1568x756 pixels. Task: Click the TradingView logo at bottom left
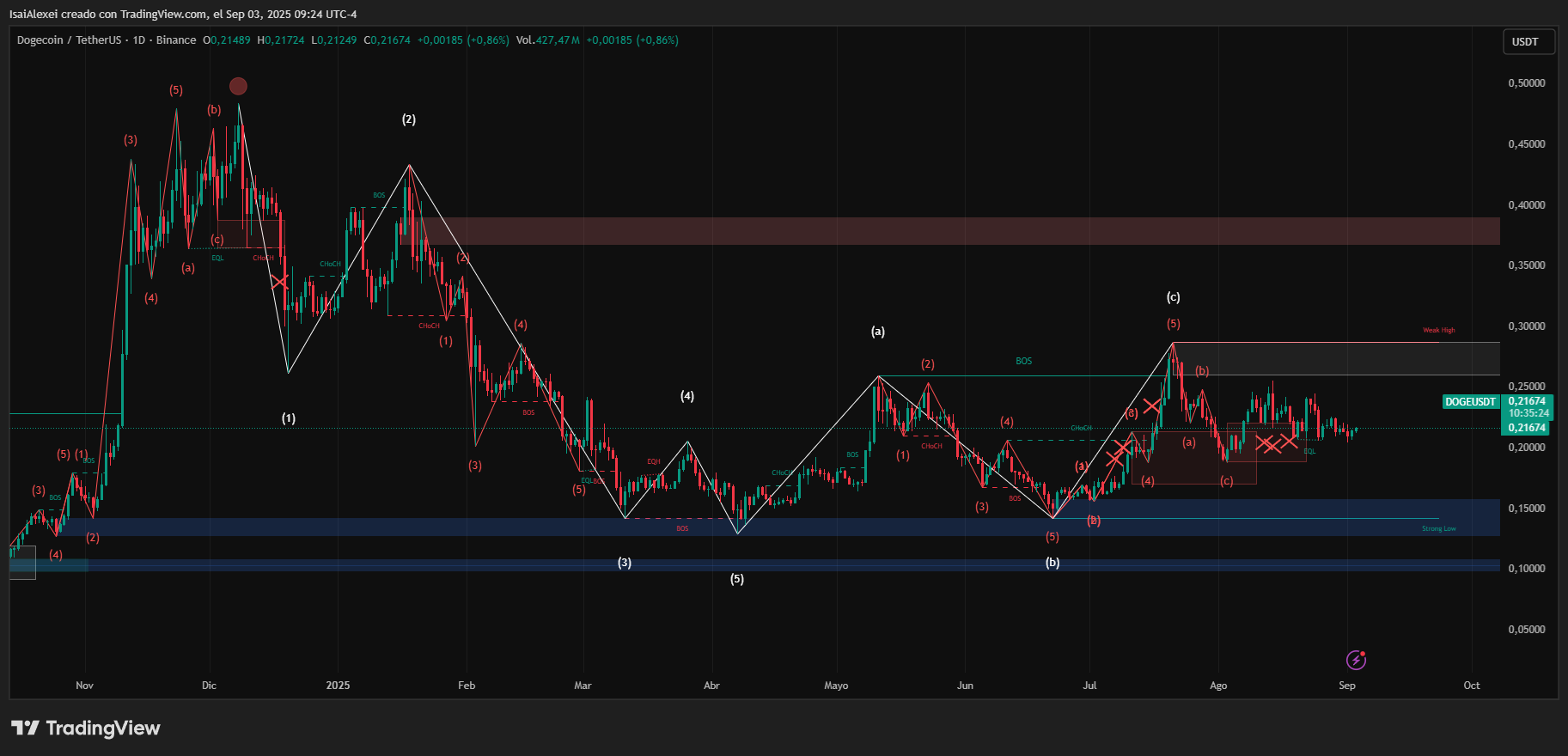[x=86, y=729]
